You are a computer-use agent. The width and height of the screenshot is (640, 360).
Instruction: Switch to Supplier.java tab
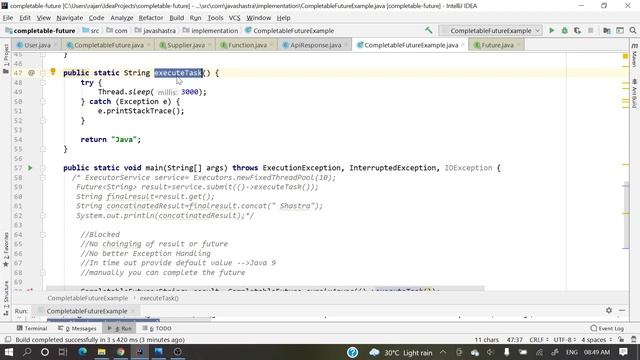(186, 45)
